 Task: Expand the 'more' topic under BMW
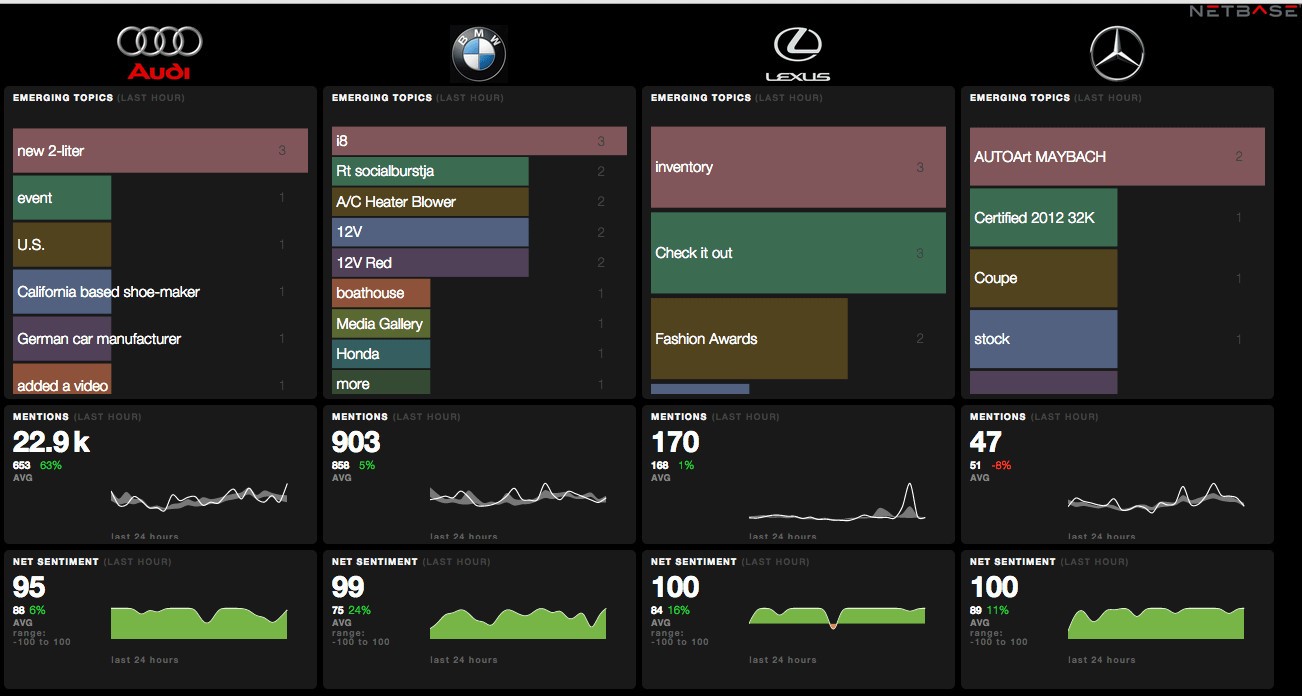point(380,382)
